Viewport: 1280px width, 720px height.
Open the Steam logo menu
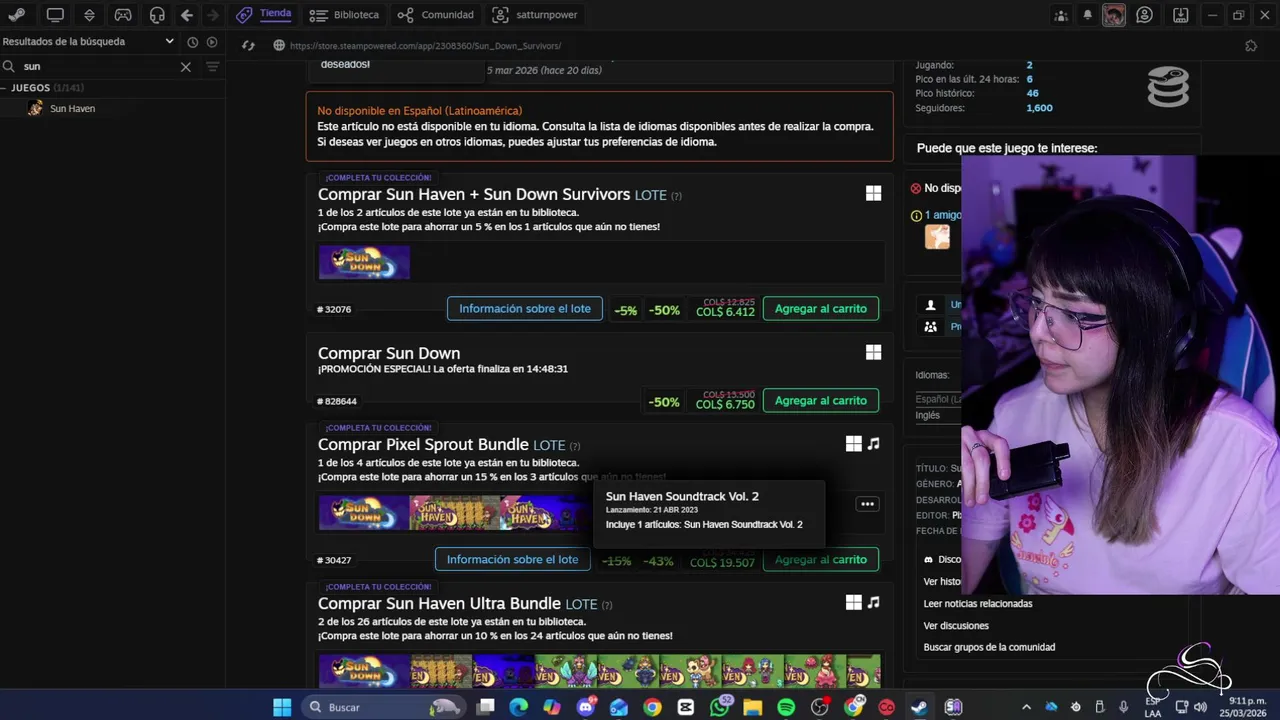point(19,15)
